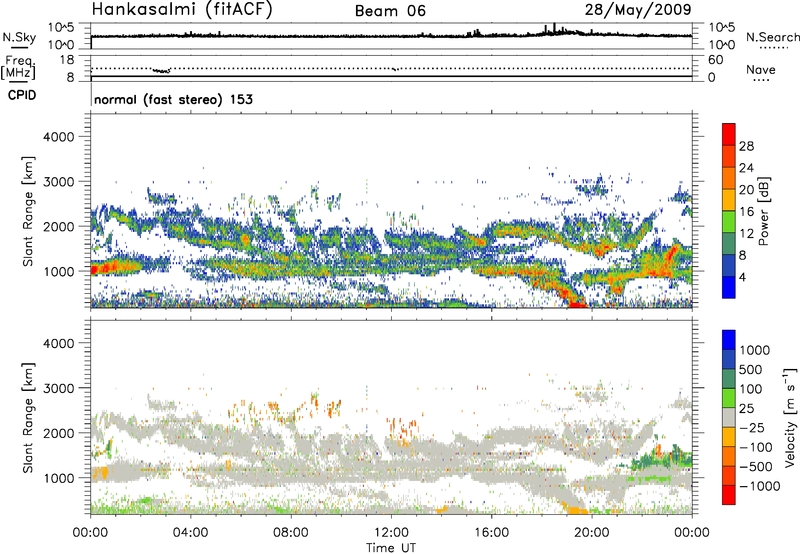Select the Beam 06 heading
The width and height of the screenshot is (800, 554).
pos(390,11)
